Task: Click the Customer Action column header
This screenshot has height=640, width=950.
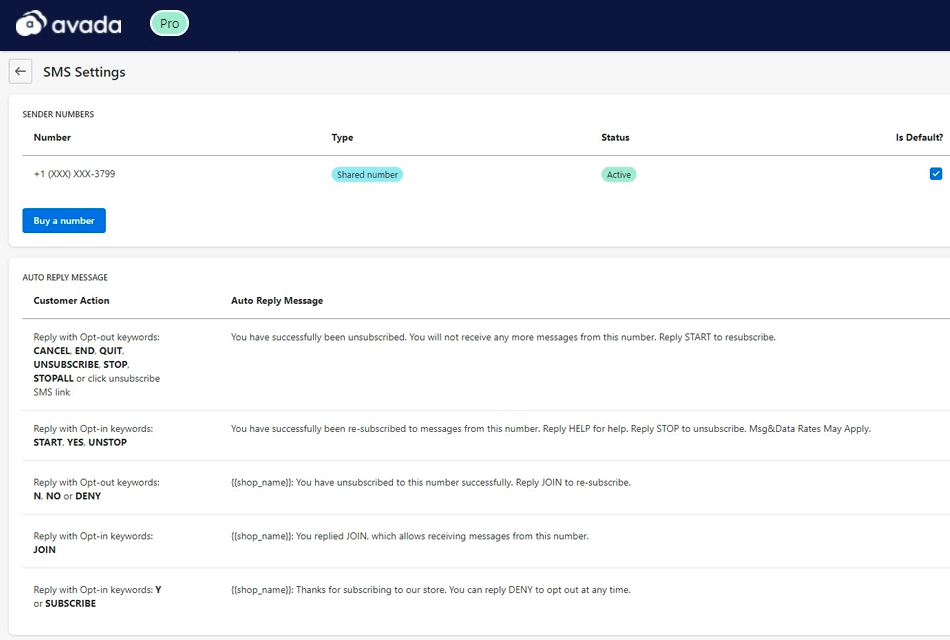Action: click(71, 301)
